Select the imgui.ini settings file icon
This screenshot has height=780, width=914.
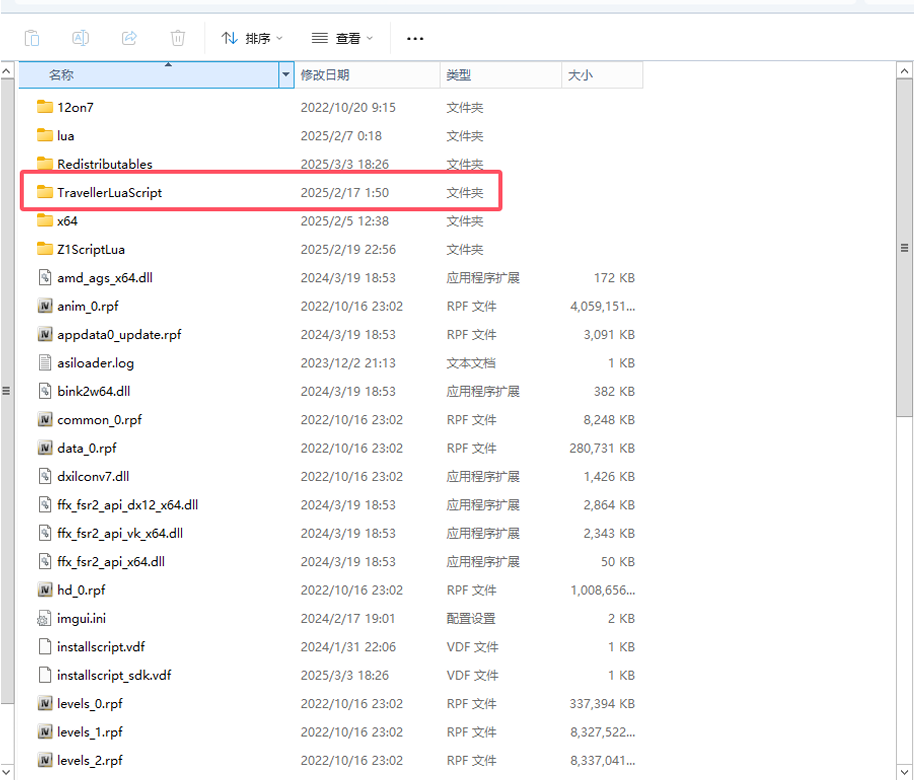44,618
